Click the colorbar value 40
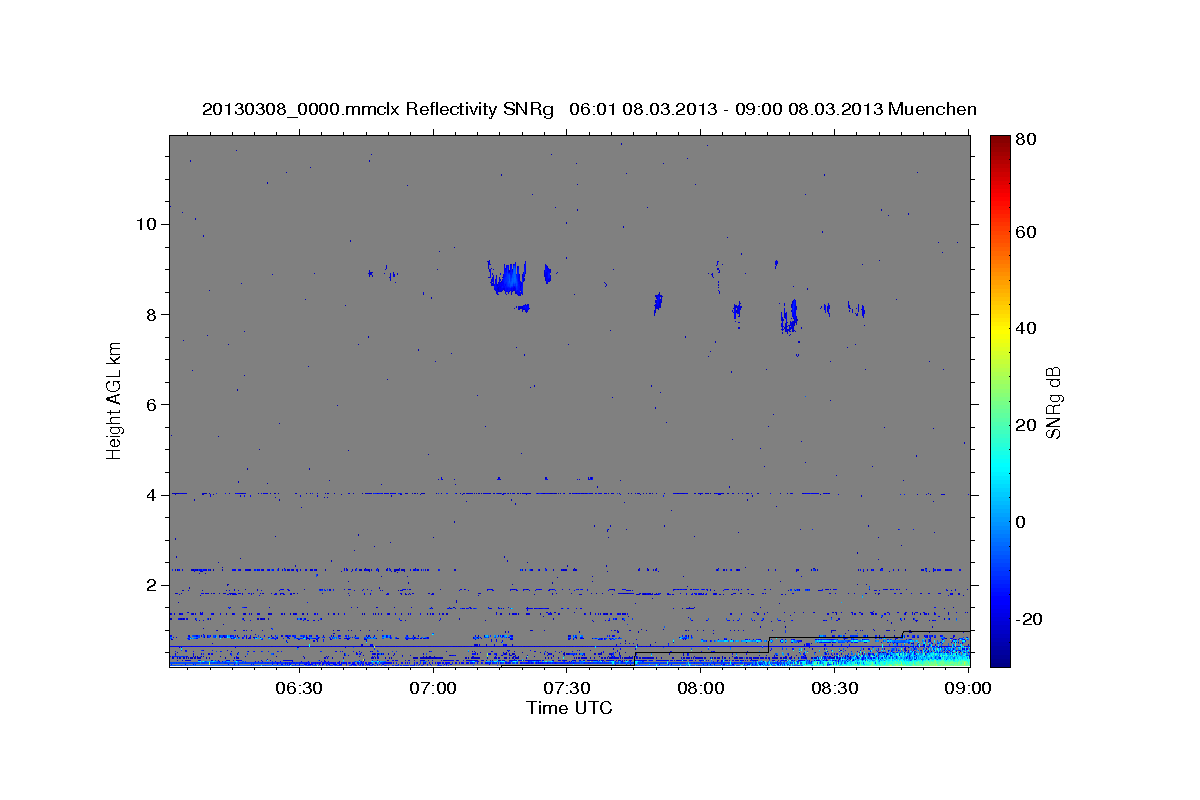The image size is (1200, 800). [1028, 328]
